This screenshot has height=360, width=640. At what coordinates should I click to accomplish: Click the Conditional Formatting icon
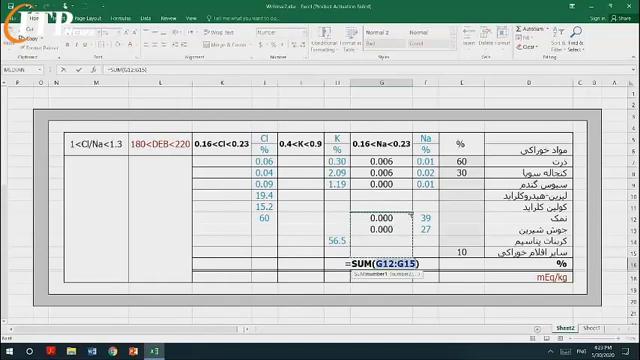(324, 33)
